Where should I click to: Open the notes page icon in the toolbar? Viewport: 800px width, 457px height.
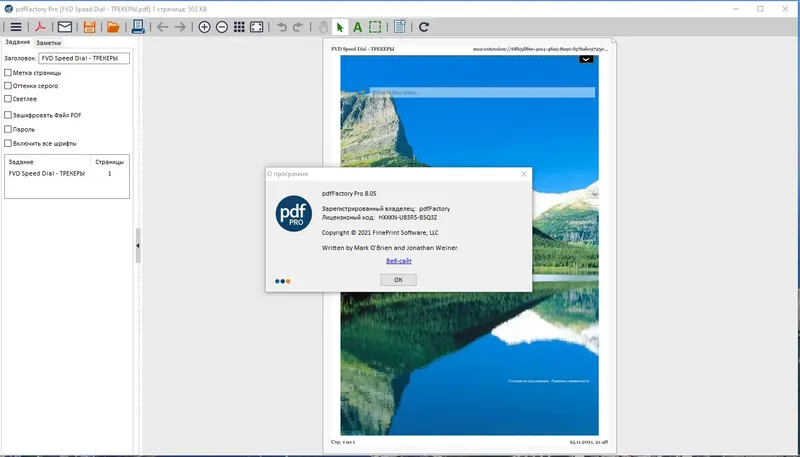coord(399,27)
